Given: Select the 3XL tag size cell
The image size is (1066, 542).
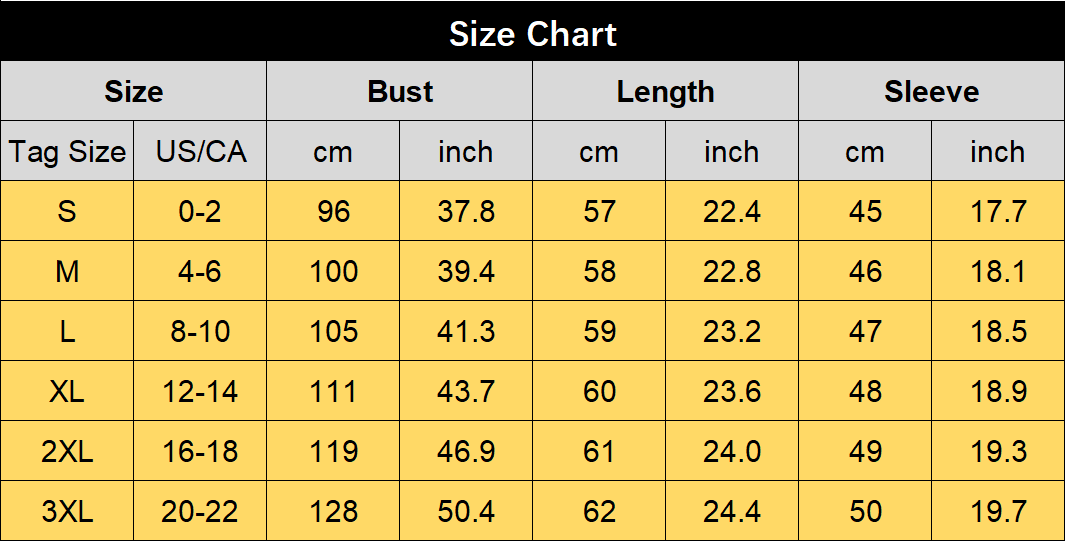Looking at the screenshot, I should [67, 511].
